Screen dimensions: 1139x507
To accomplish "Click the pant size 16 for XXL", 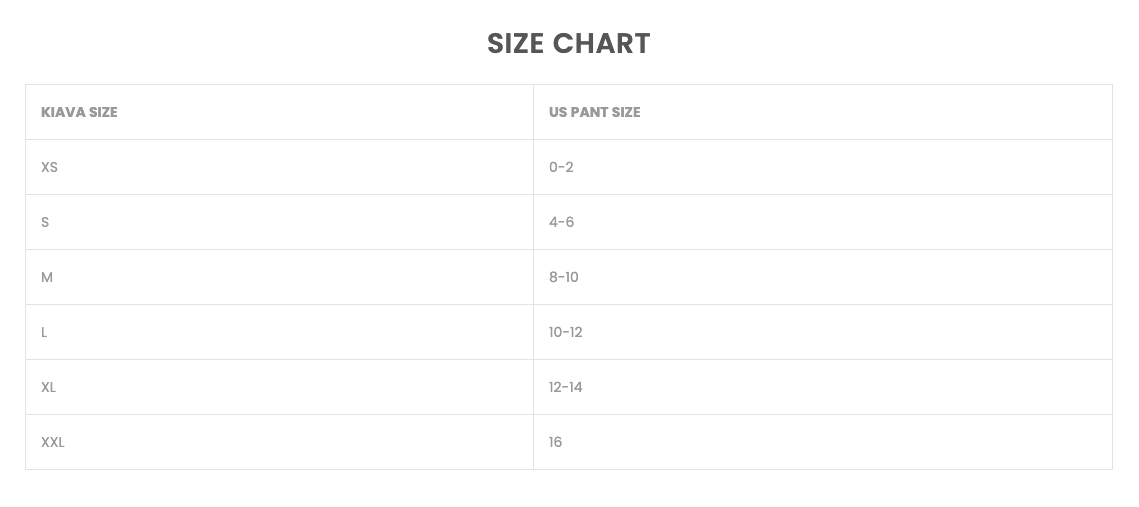I will pyautogui.click(x=555, y=442).
